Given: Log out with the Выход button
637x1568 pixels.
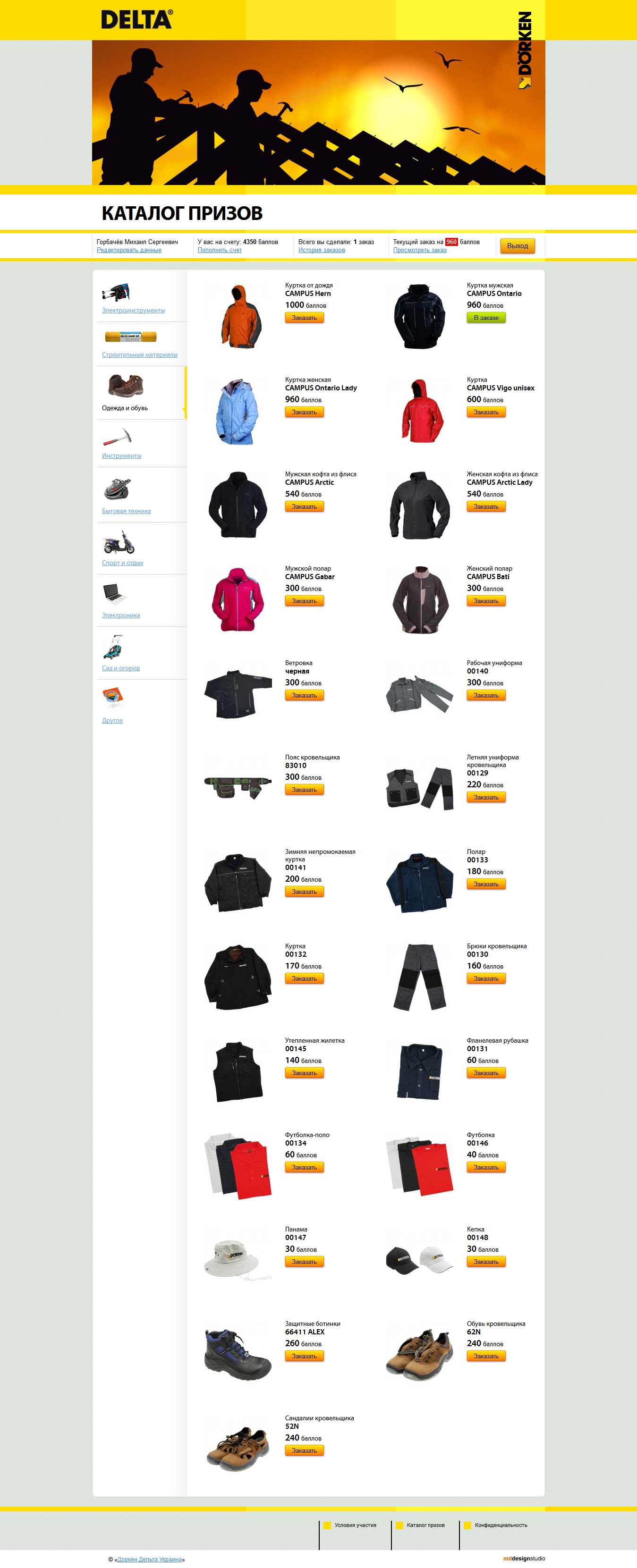Looking at the screenshot, I should [x=518, y=246].
